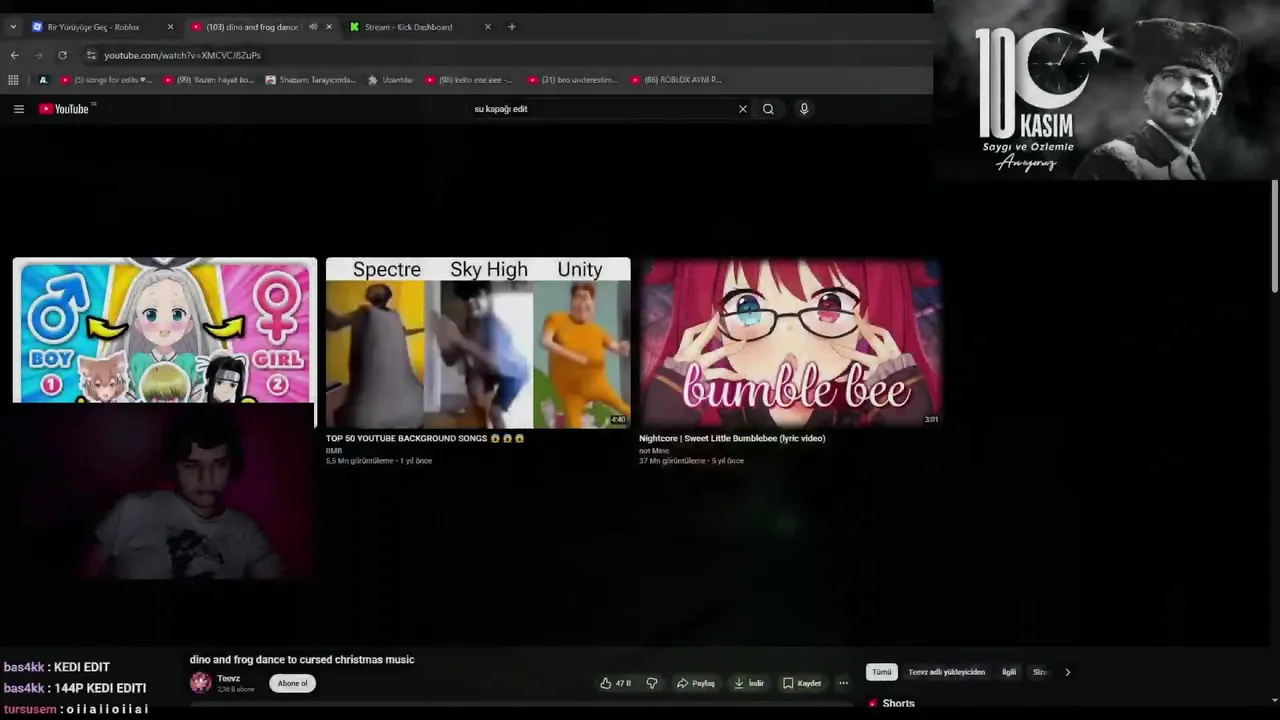Open the Teevz channel name
1280x720 pixels.
pyautogui.click(x=228, y=678)
